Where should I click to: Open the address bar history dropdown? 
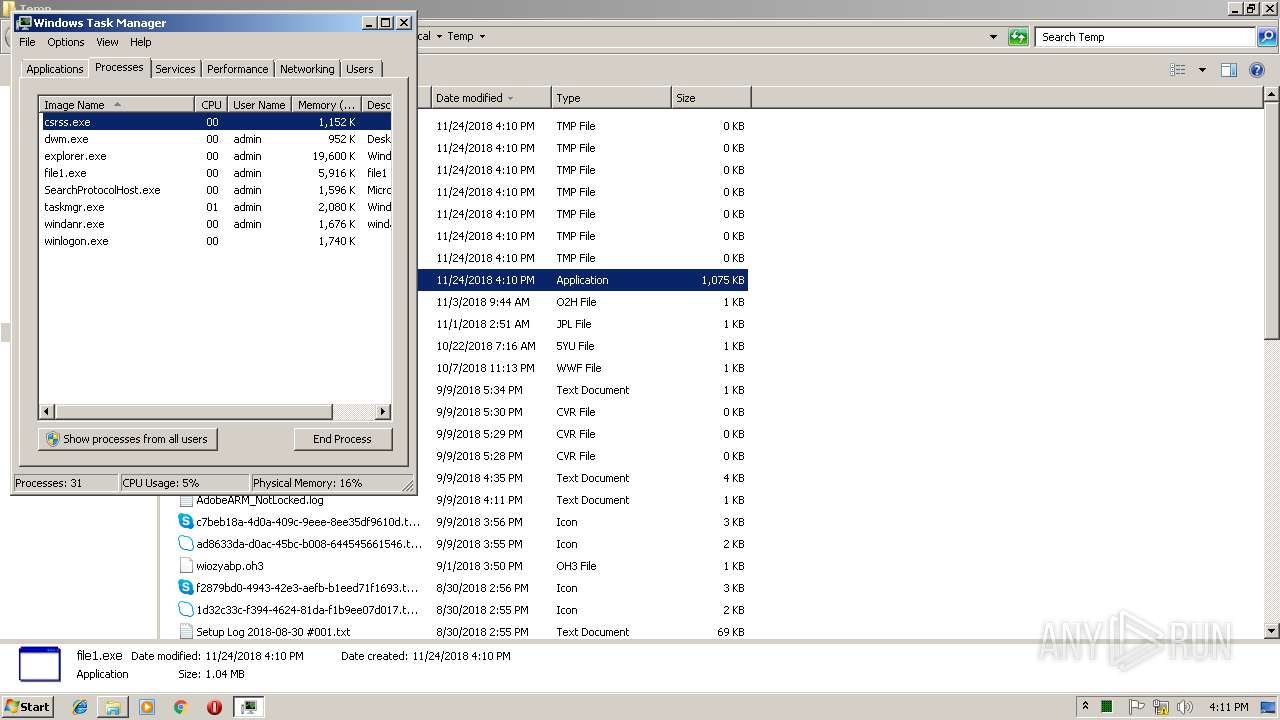993,37
